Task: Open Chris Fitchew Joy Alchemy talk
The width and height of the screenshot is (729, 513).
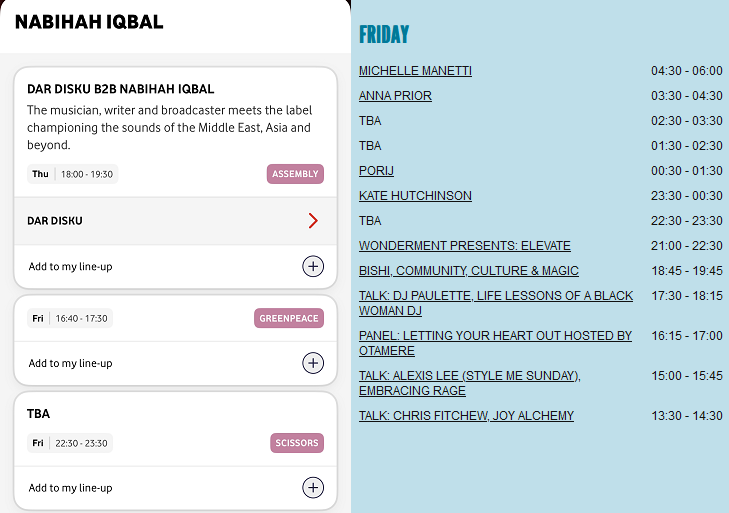Action: tap(466, 416)
